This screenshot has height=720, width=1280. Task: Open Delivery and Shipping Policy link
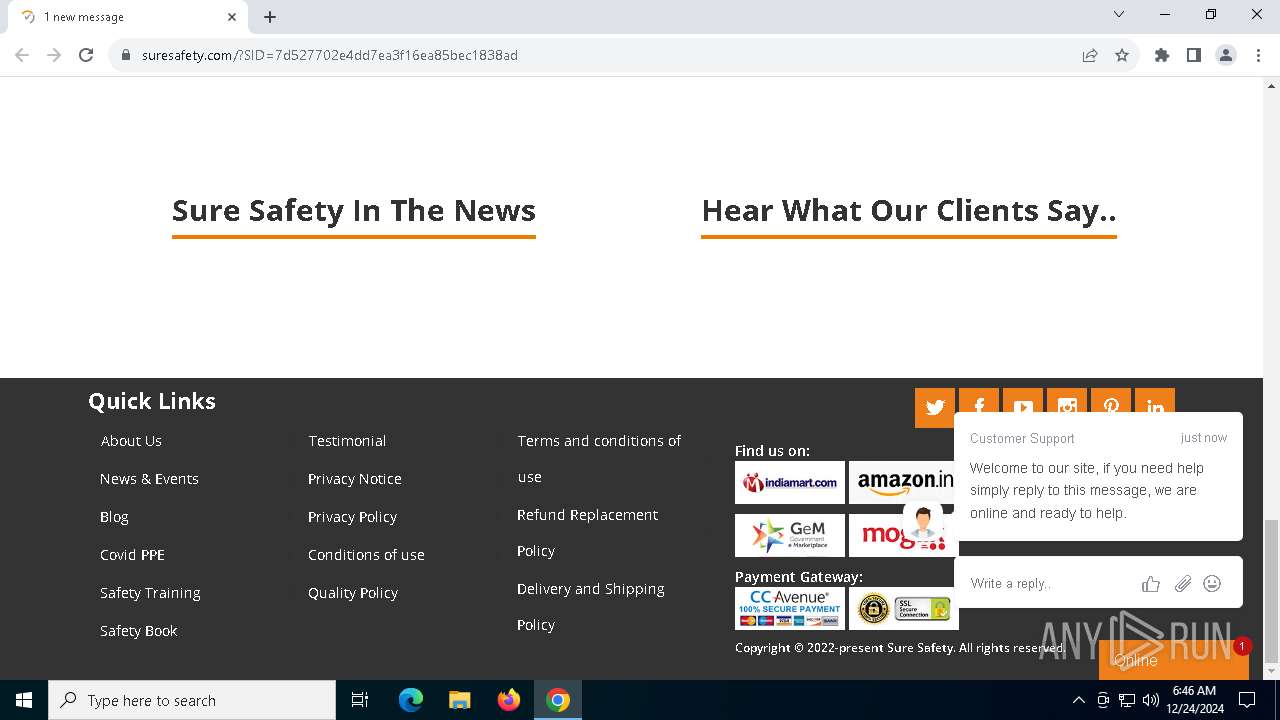[590, 607]
